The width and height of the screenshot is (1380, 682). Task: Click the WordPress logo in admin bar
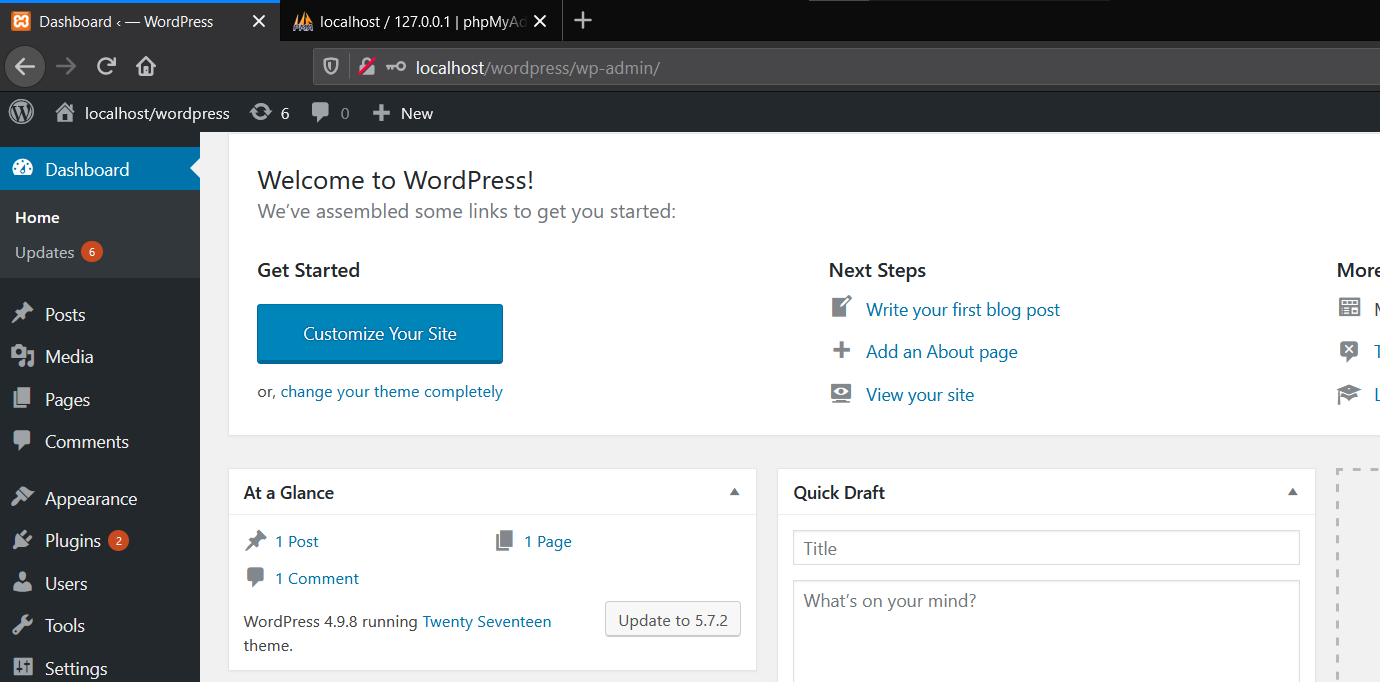(21, 112)
